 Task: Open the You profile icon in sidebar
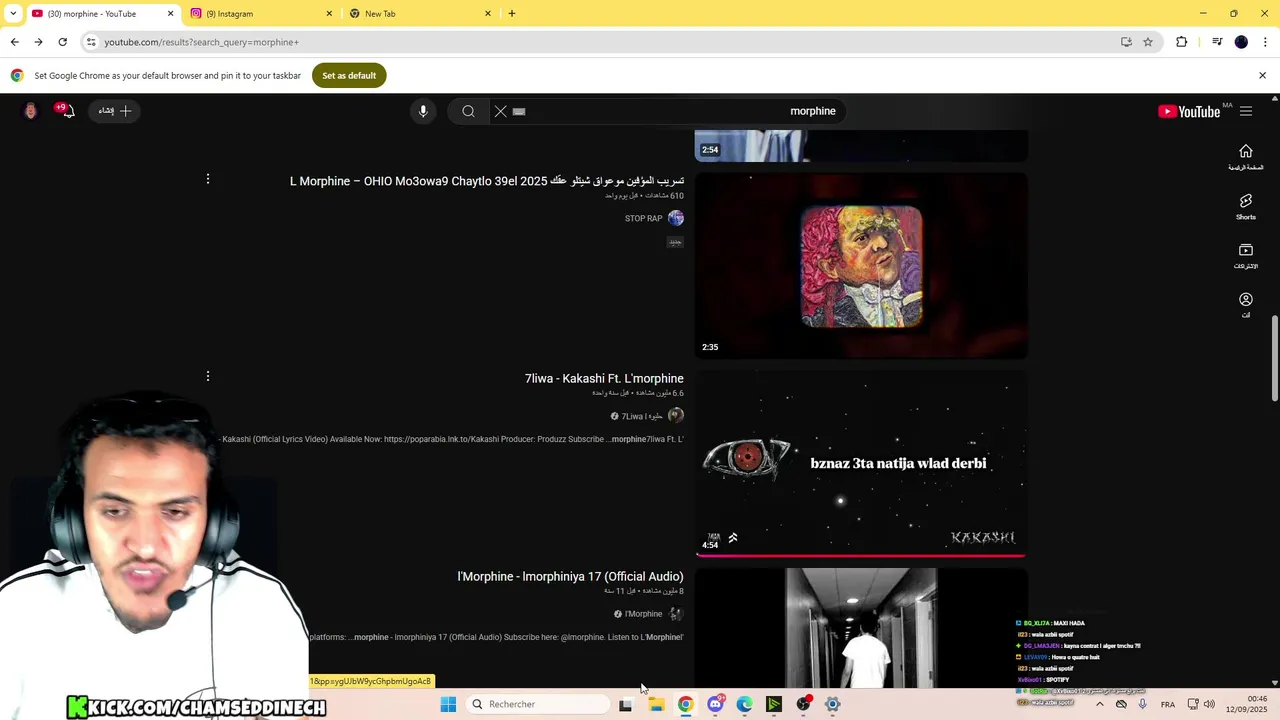pyautogui.click(x=1246, y=305)
